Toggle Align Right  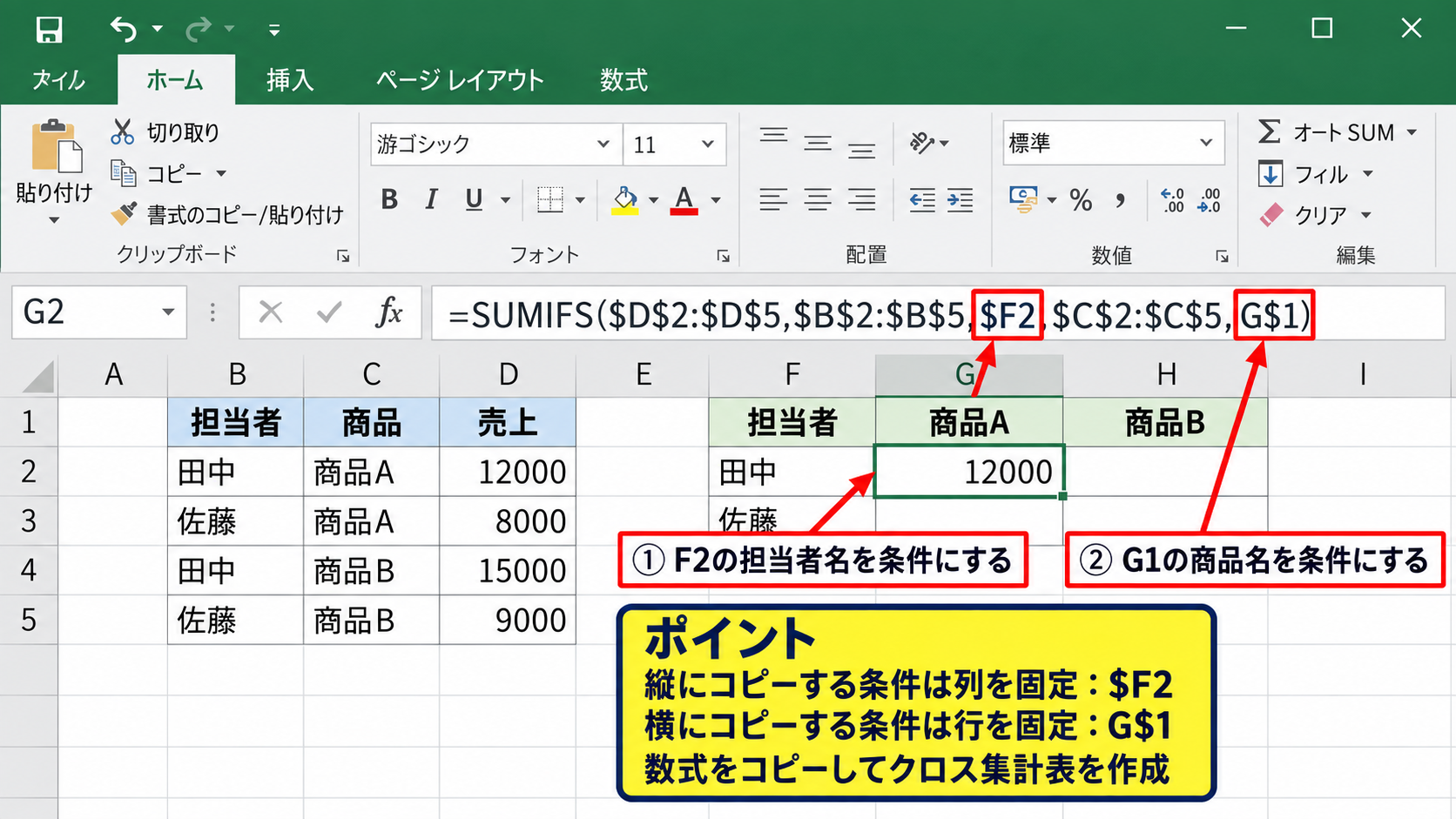pos(861,200)
